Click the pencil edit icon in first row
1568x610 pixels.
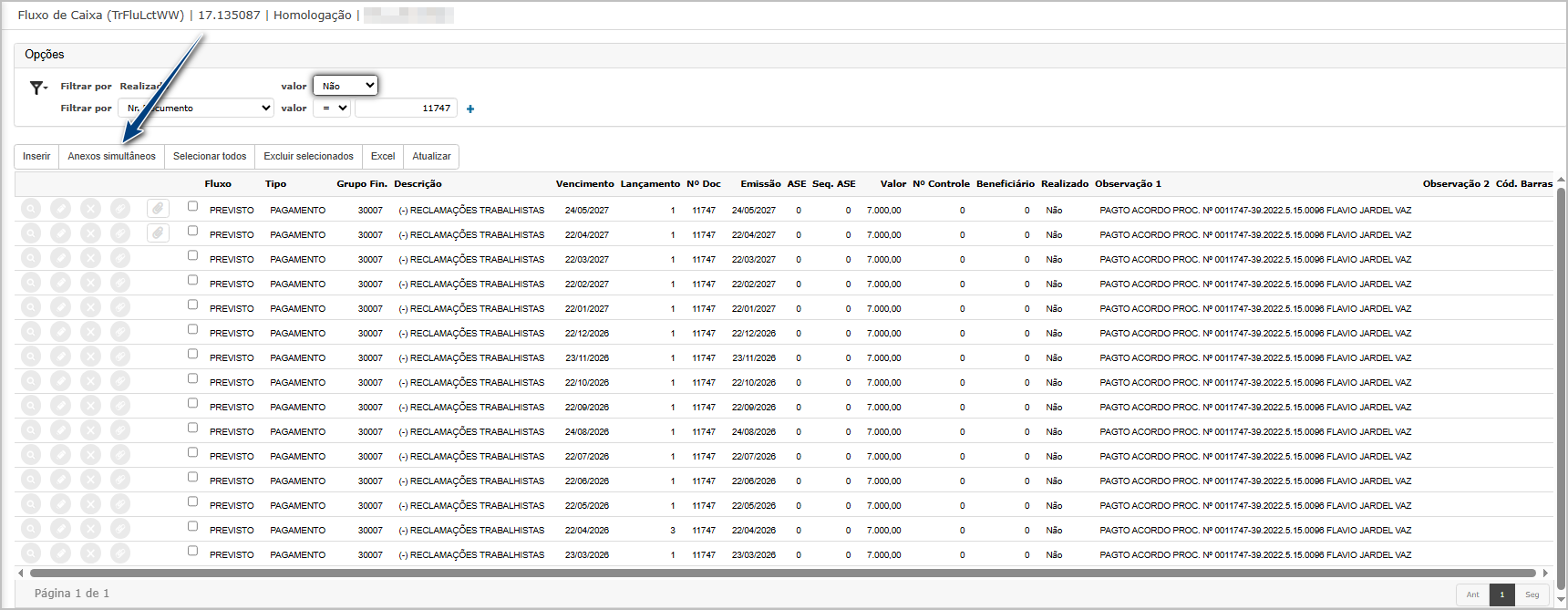pos(60,209)
